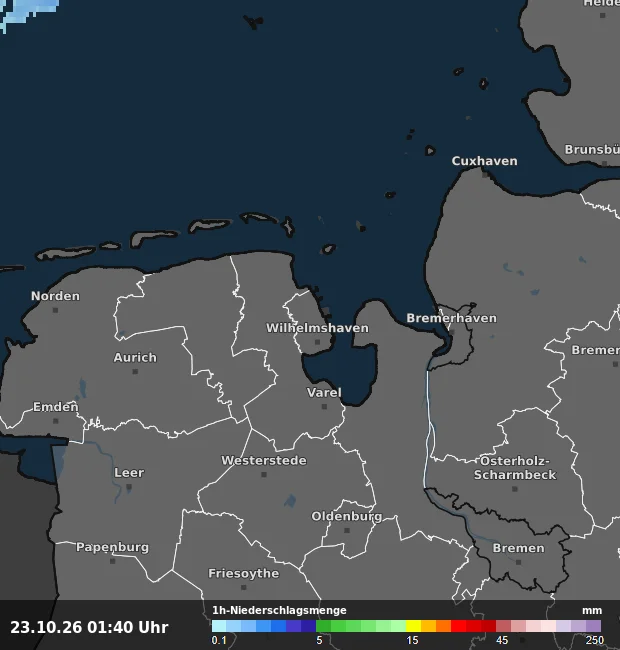Screen dimensions: 620x650
Task: Click the lightest blue legend swatch above 0.1
Action: 219,626
